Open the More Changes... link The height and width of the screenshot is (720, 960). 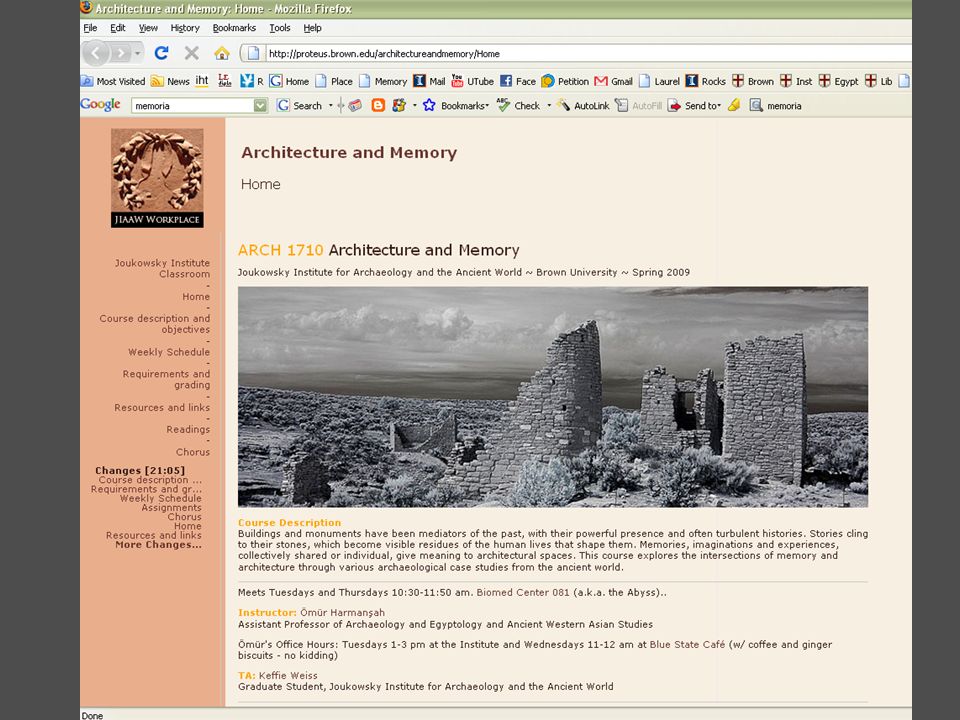tap(159, 544)
